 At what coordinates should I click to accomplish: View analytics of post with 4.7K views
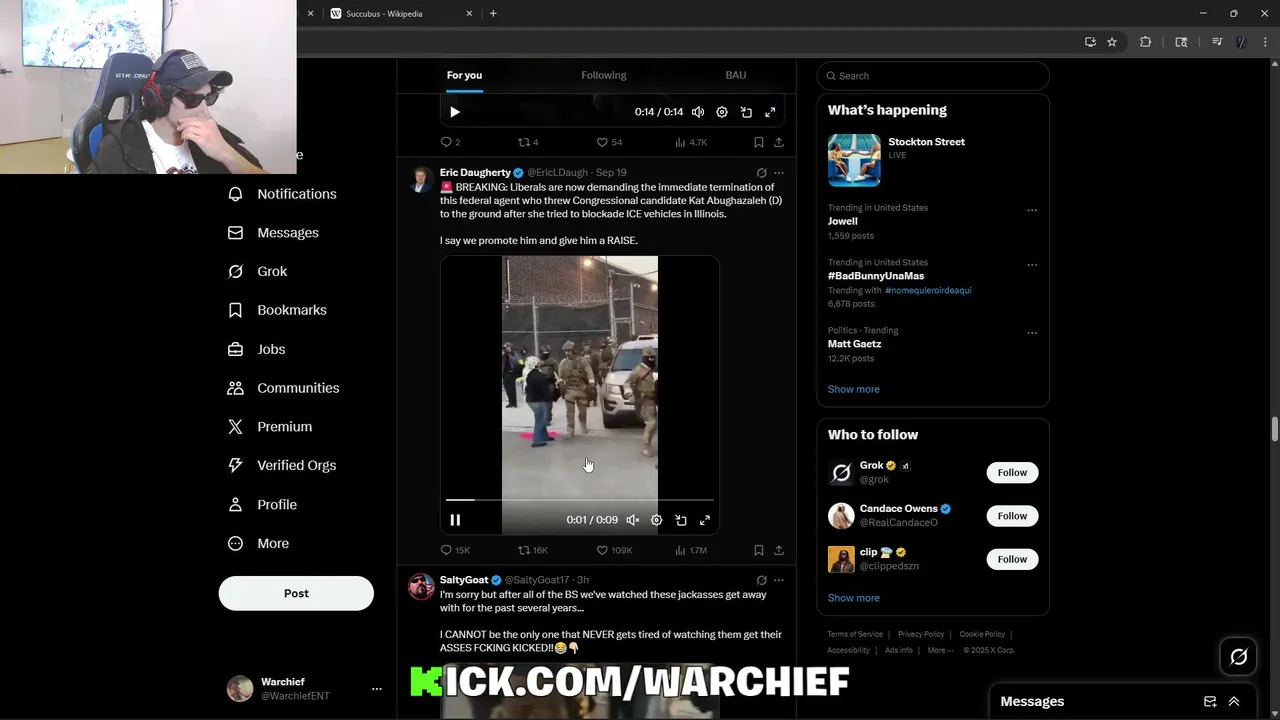click(691, 142)
